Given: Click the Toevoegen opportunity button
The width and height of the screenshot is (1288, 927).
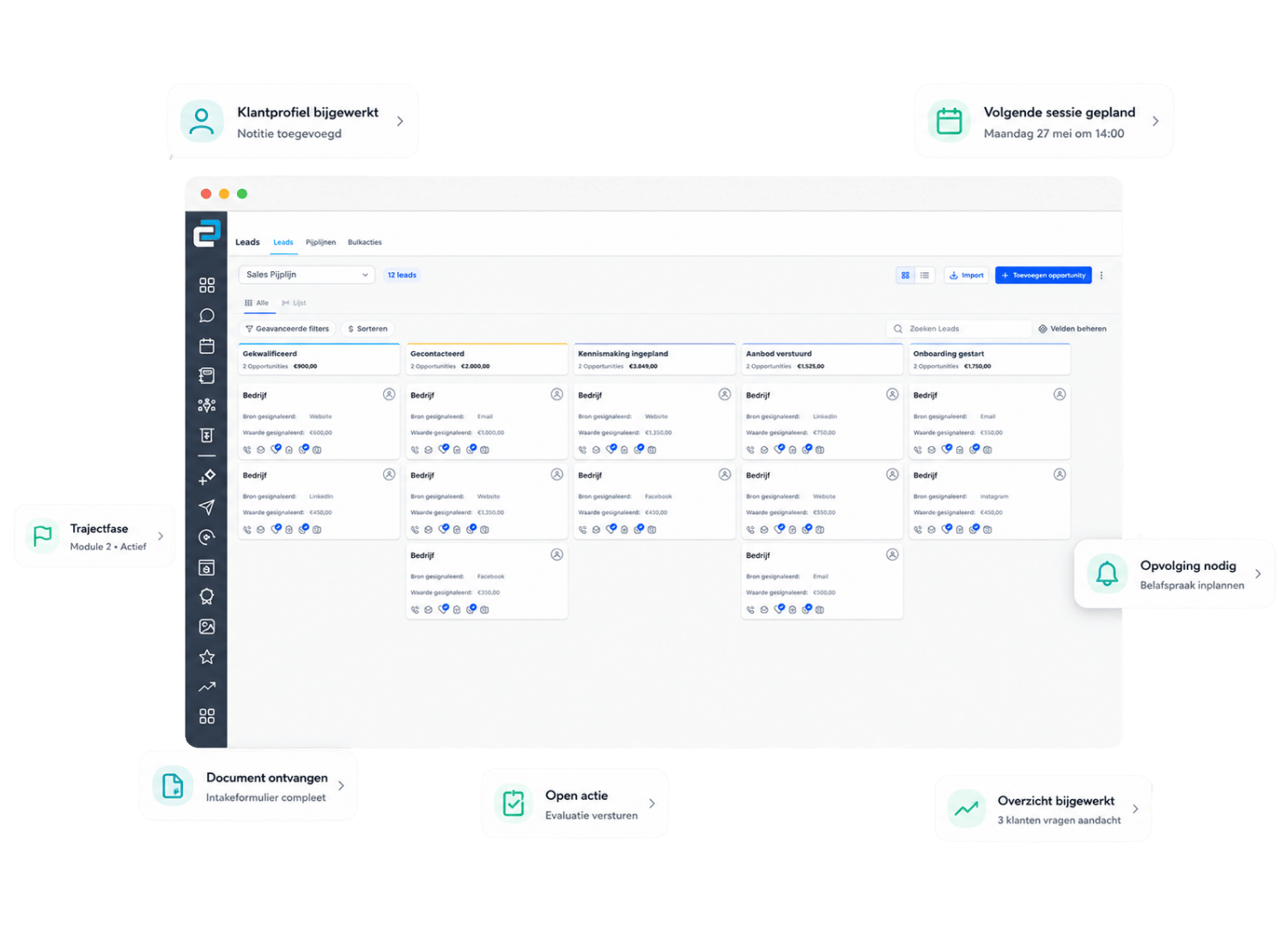Looking at the screenshot, I should (1043, 276).
